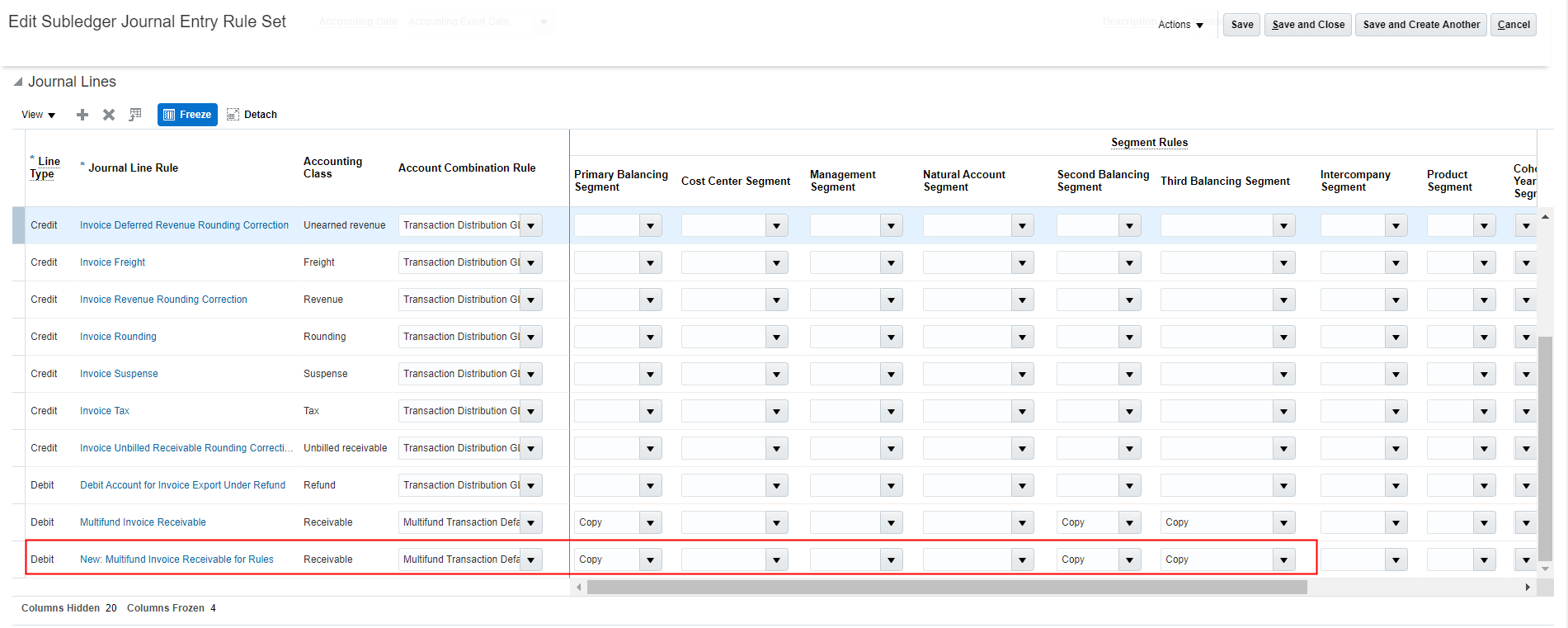
Task: Detach the Journal Lines table
Action: click(x=252, y=115)
